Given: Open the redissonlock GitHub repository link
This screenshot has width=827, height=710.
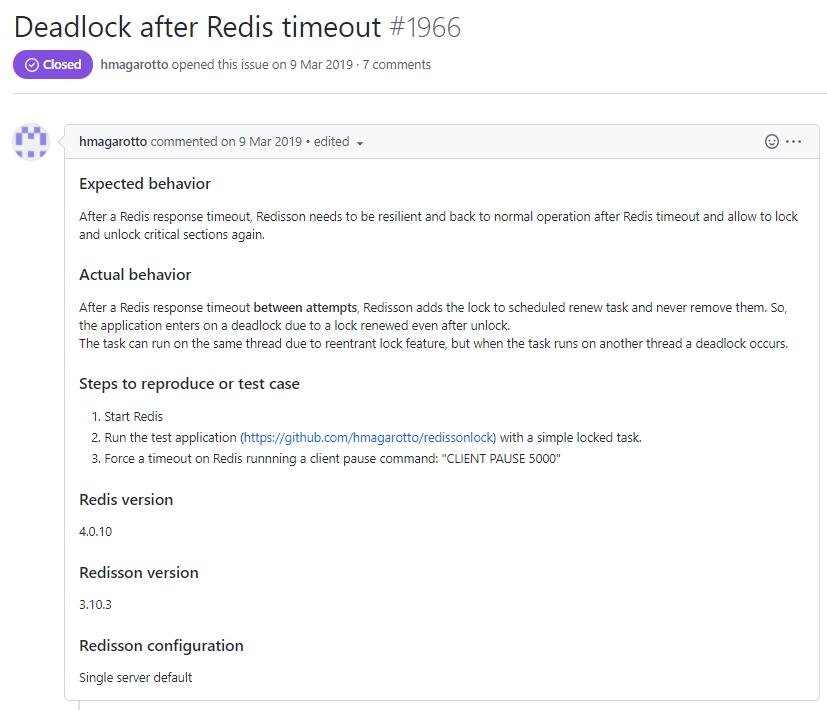Looking at the screenshot, I should (368, 437).
